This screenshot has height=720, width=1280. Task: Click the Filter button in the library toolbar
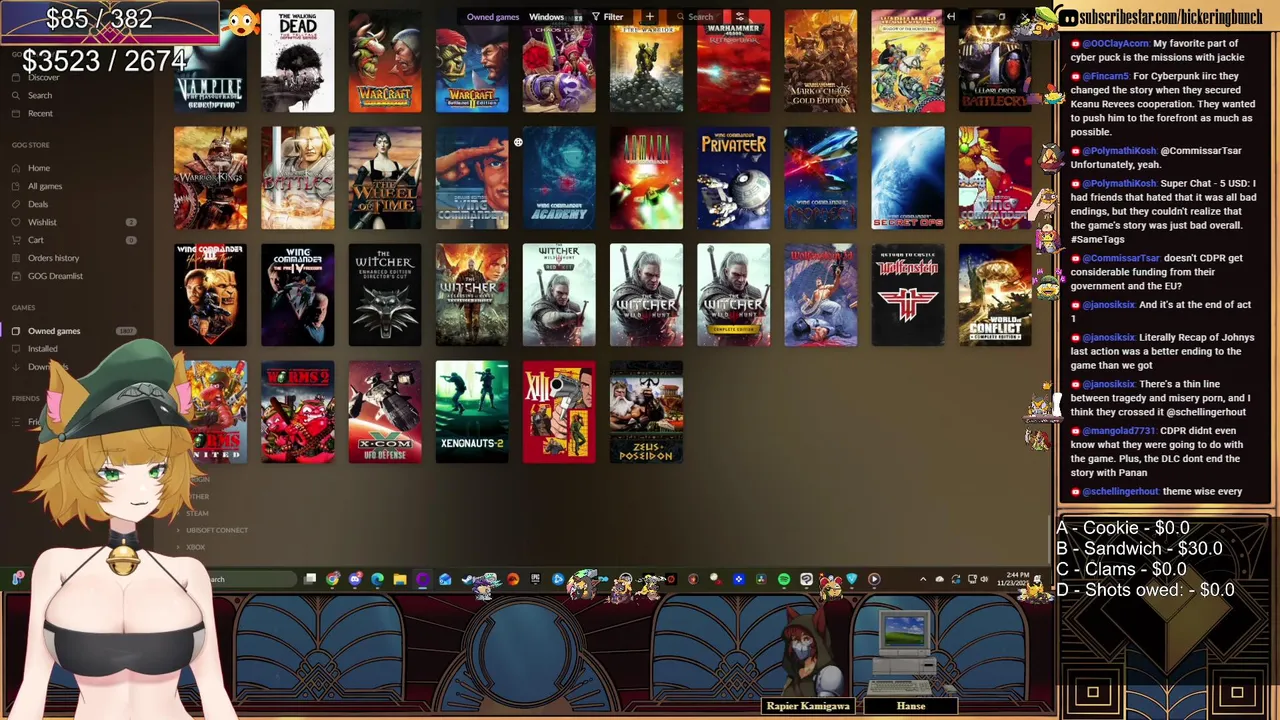[x=608, y=16]
